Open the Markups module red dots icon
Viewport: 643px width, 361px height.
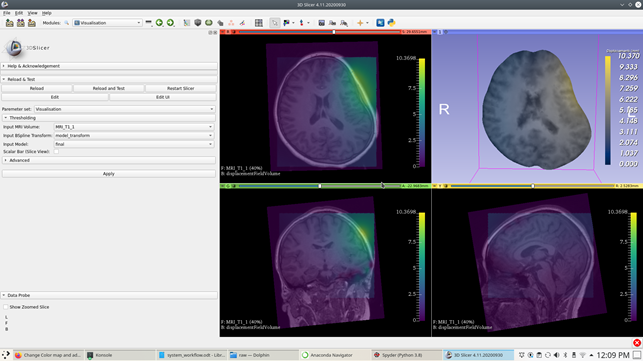click(231, 23)
